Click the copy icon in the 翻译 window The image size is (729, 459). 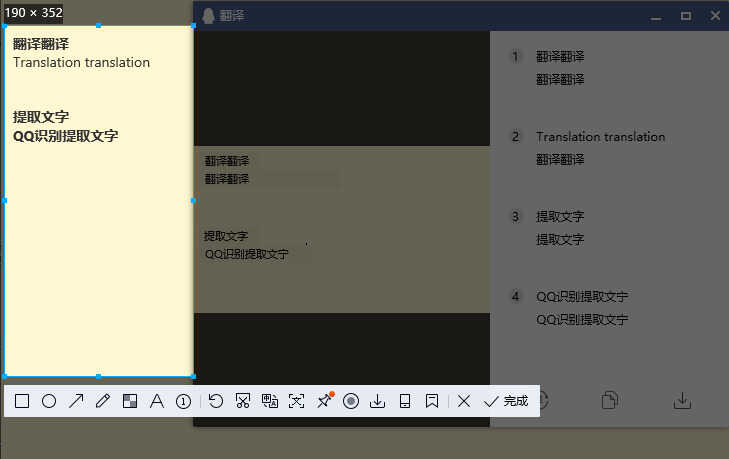point(610,400)
